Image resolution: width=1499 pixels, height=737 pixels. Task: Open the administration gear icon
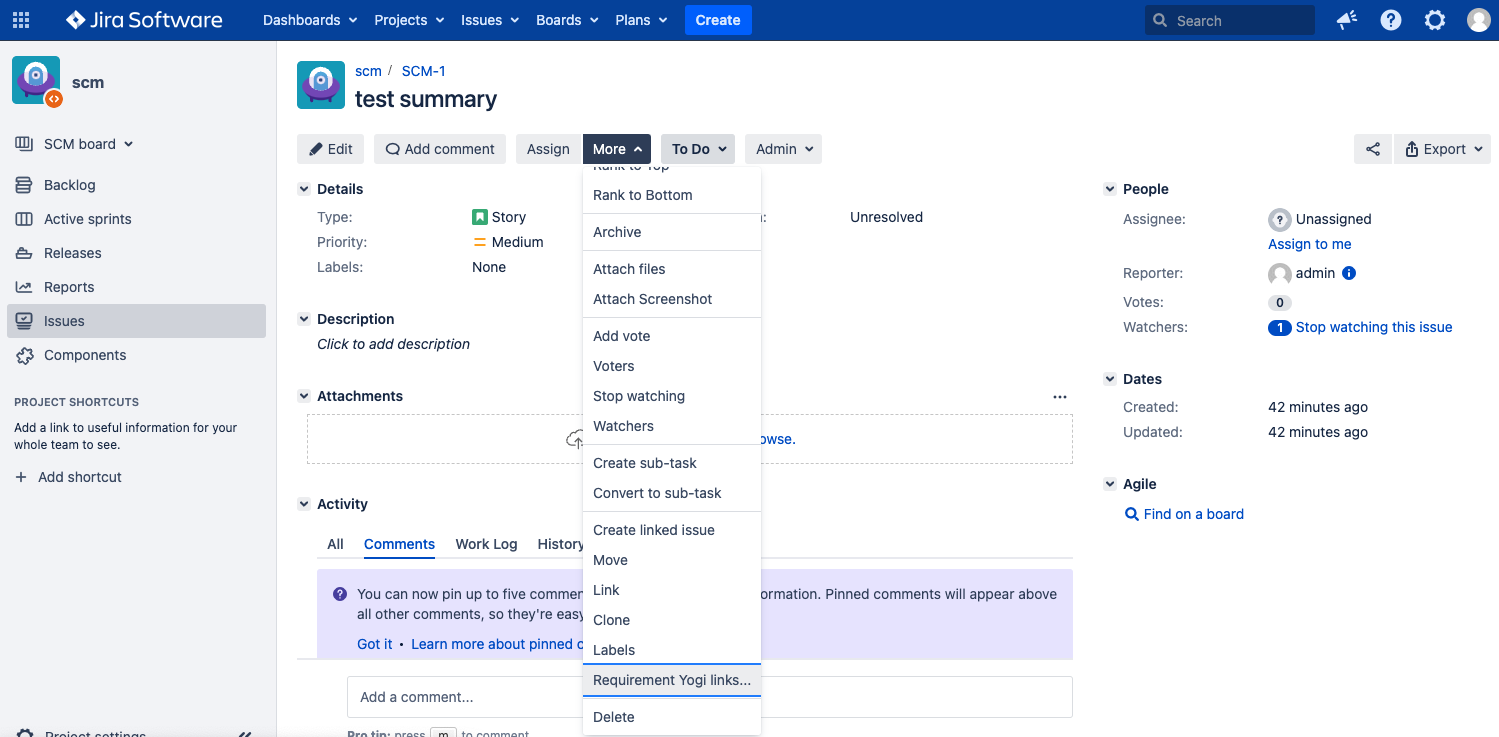(x=1435, y=20)
